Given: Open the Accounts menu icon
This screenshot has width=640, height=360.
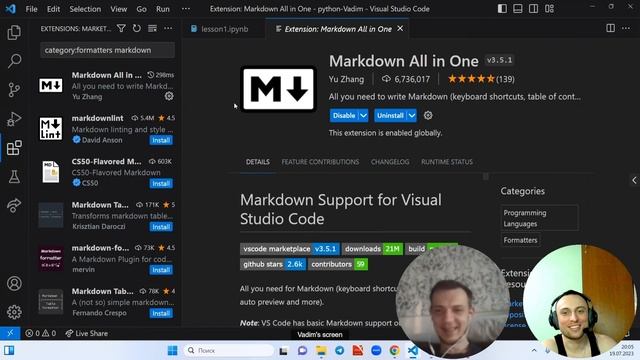Looking at the screenshot, I should 14,283.
